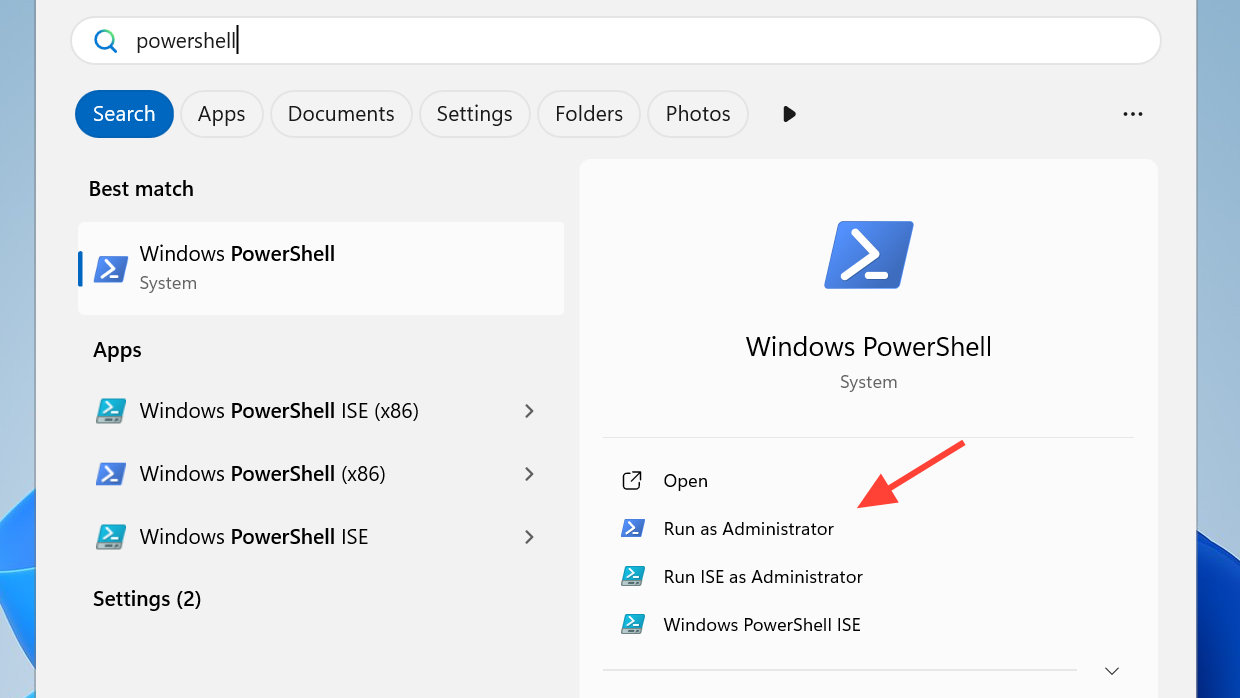Expand options for Windows PowerShell ISE
The height and width of the screenshot is (698, 1240).
[529, 537]
